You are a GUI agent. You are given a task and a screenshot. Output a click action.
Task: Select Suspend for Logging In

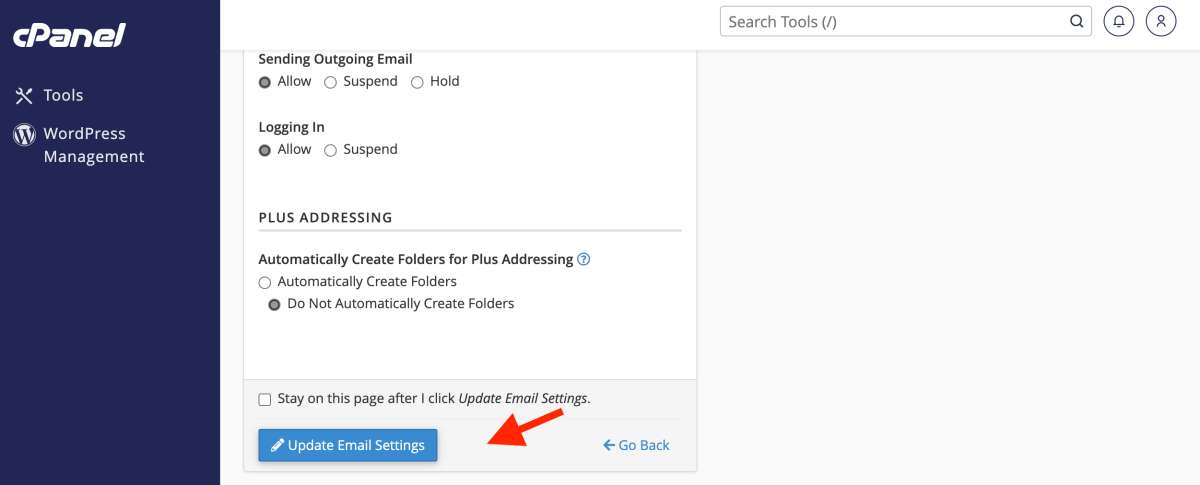[x=330, y=150]
